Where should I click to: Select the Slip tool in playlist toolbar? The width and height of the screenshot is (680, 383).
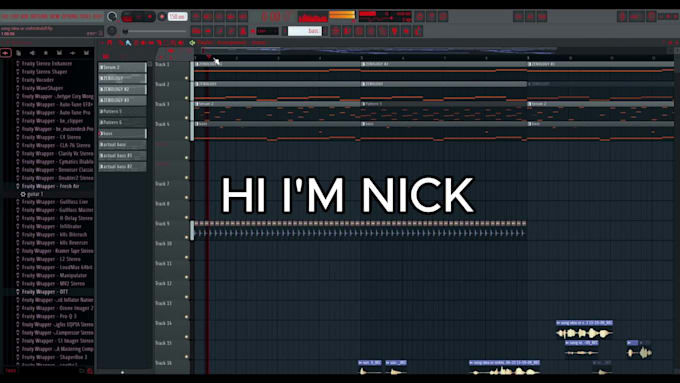(x=151, y=43)
